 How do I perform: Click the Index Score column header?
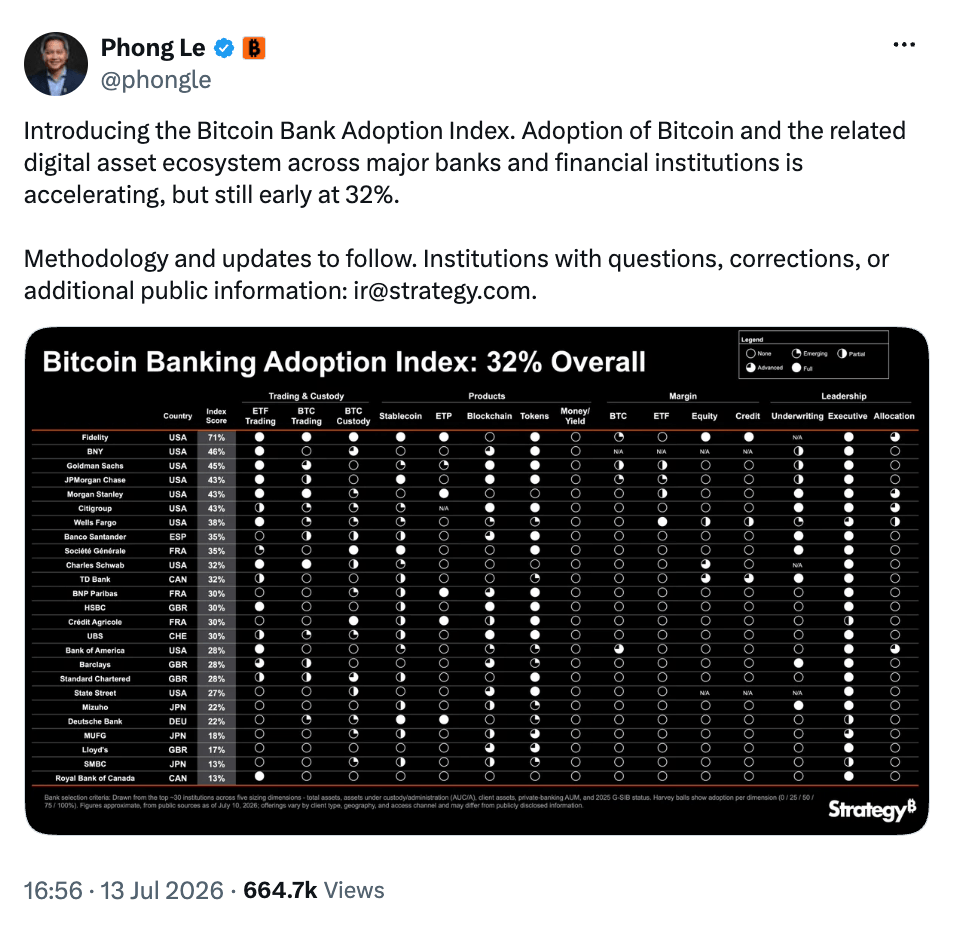click(x=216, y=416)
